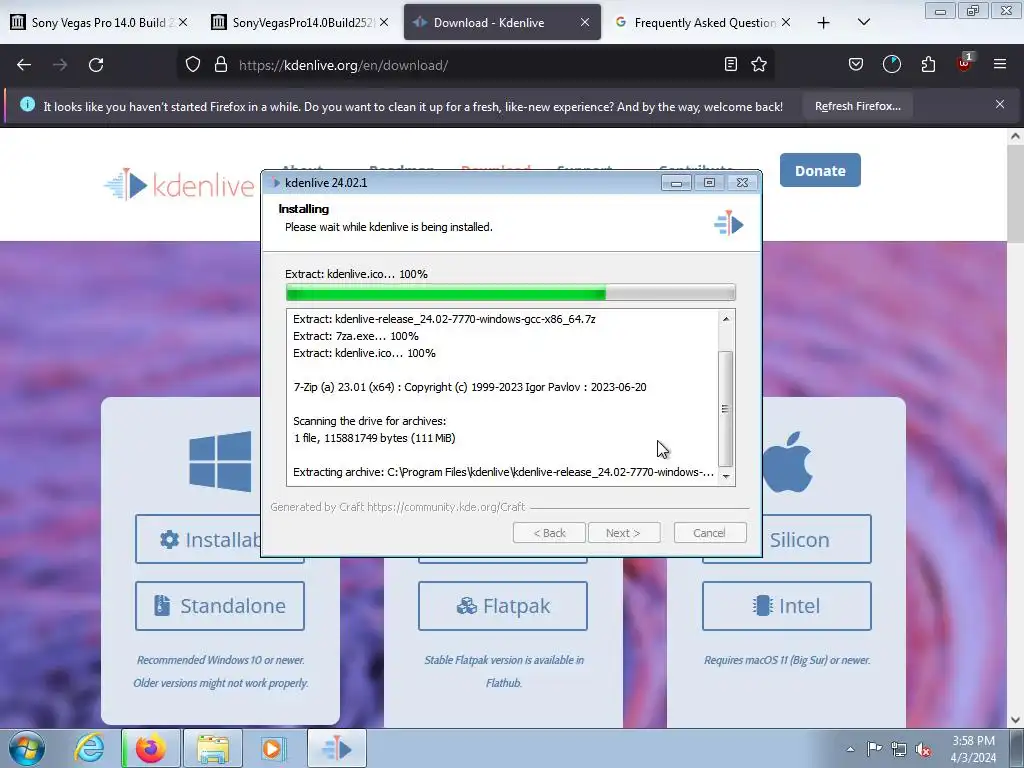Dismiss the Refresh Firefox notification bar
Screen dimensions: 1024x768
1000,104
